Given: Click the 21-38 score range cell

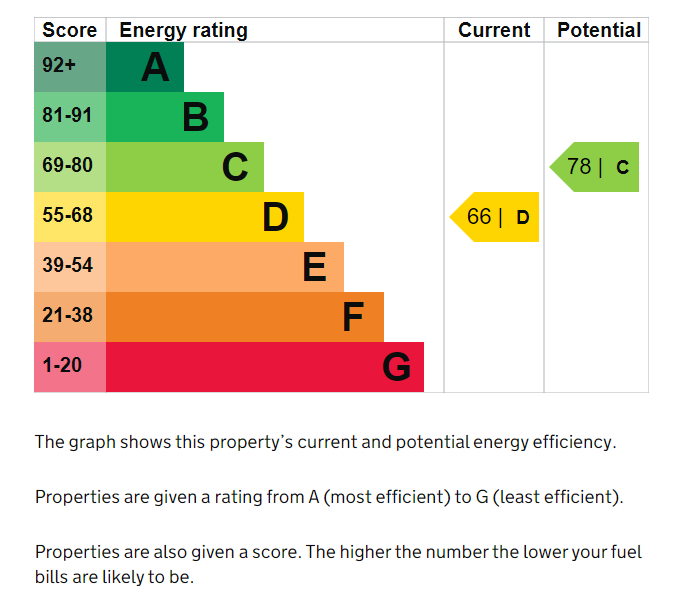Looking at the screenshot, I should coord(70,317).
